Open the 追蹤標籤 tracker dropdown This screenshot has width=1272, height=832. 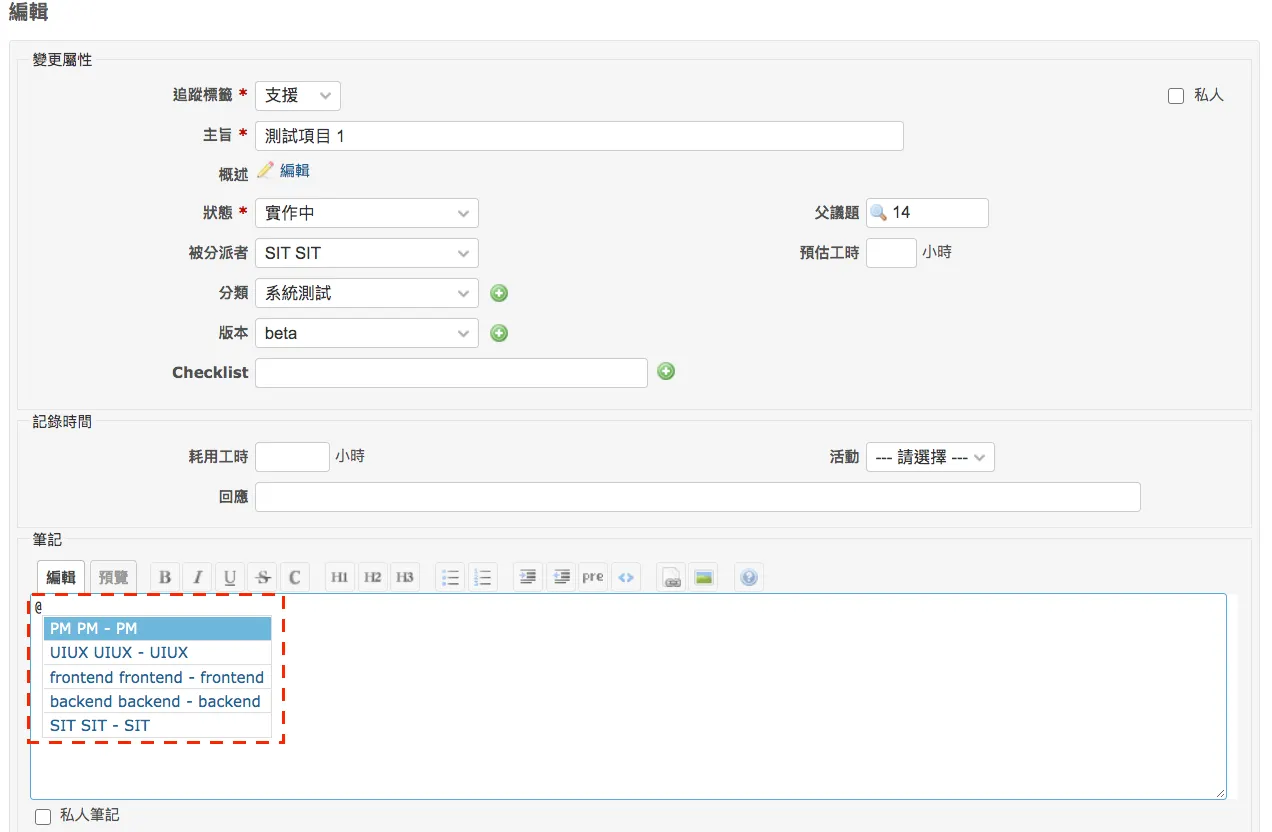click(x=298, y=96)
